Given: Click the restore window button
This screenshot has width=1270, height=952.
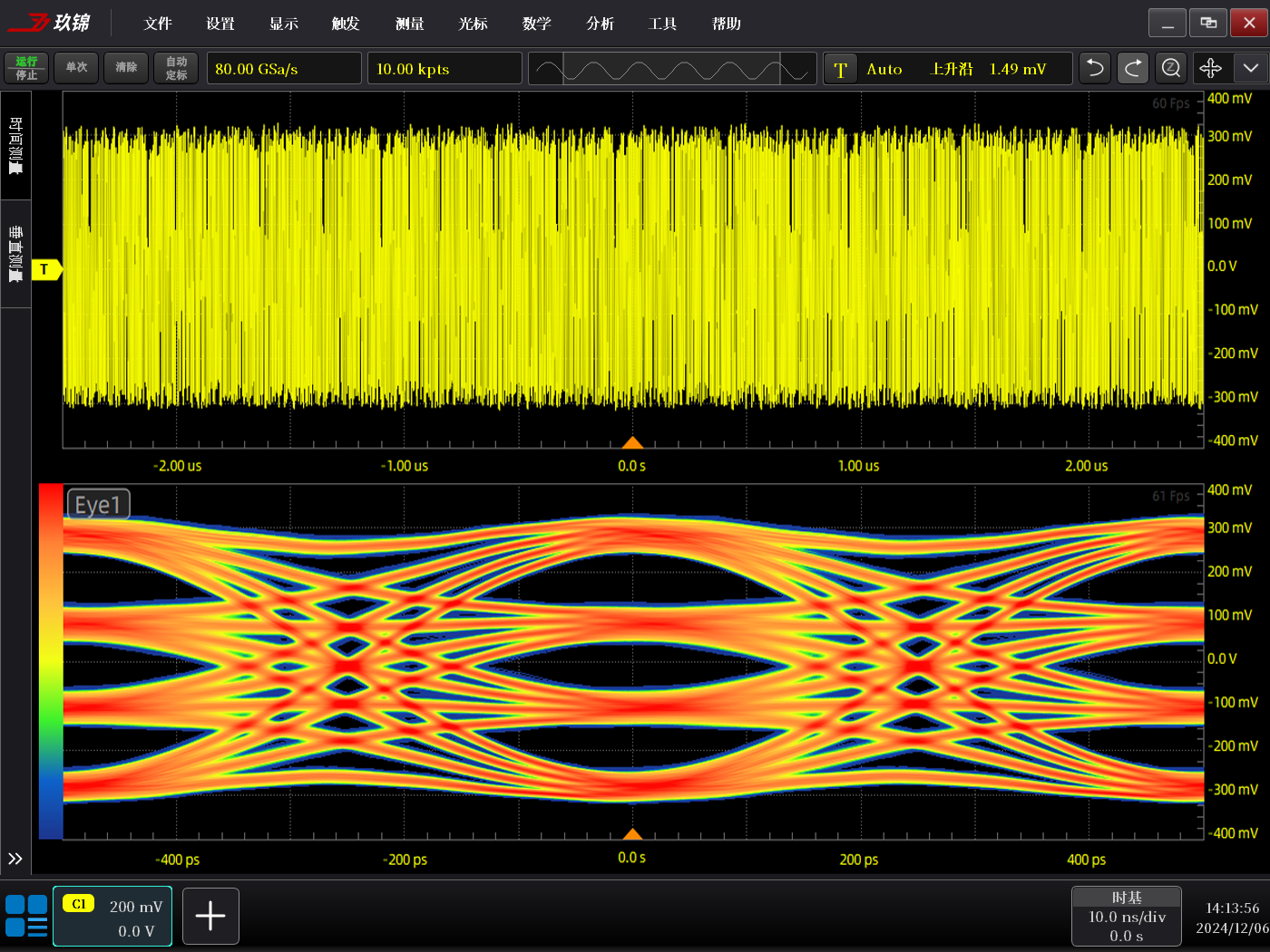Looking at the screenshot, I should tap(1208, 23).
